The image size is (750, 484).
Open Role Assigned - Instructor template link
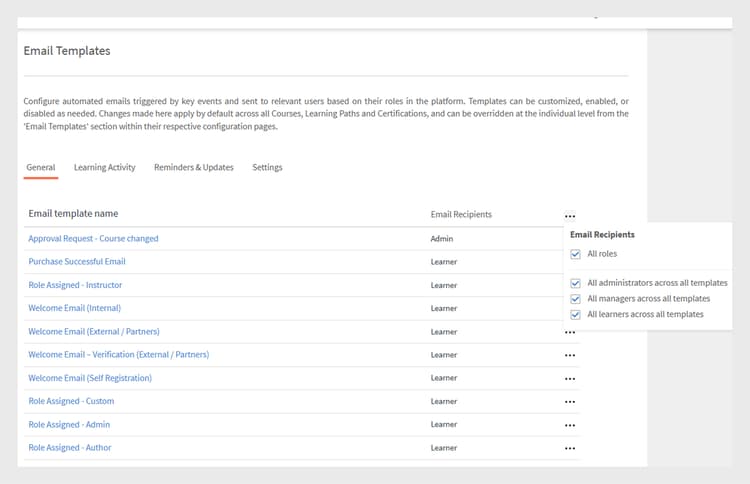tap(75, 285)
